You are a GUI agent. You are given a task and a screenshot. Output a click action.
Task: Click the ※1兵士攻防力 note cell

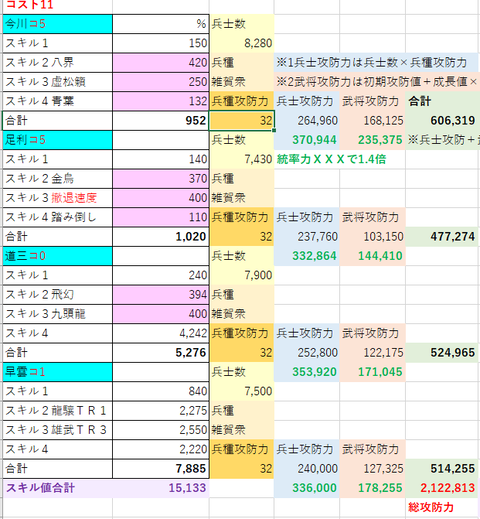click(x=376, y=63)
